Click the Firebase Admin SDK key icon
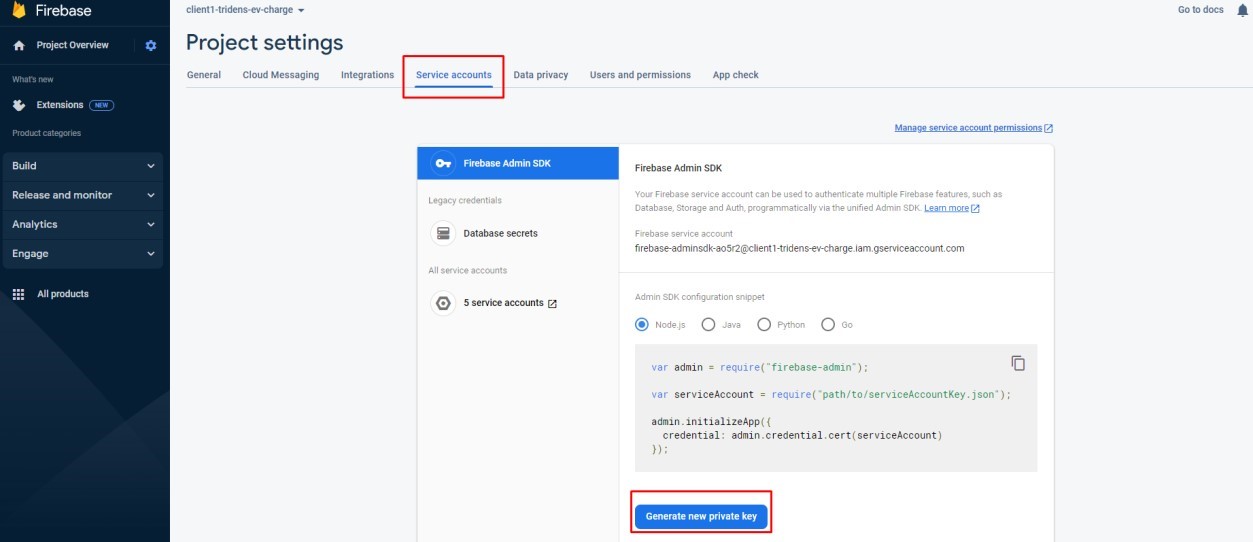 coord(443,164)
